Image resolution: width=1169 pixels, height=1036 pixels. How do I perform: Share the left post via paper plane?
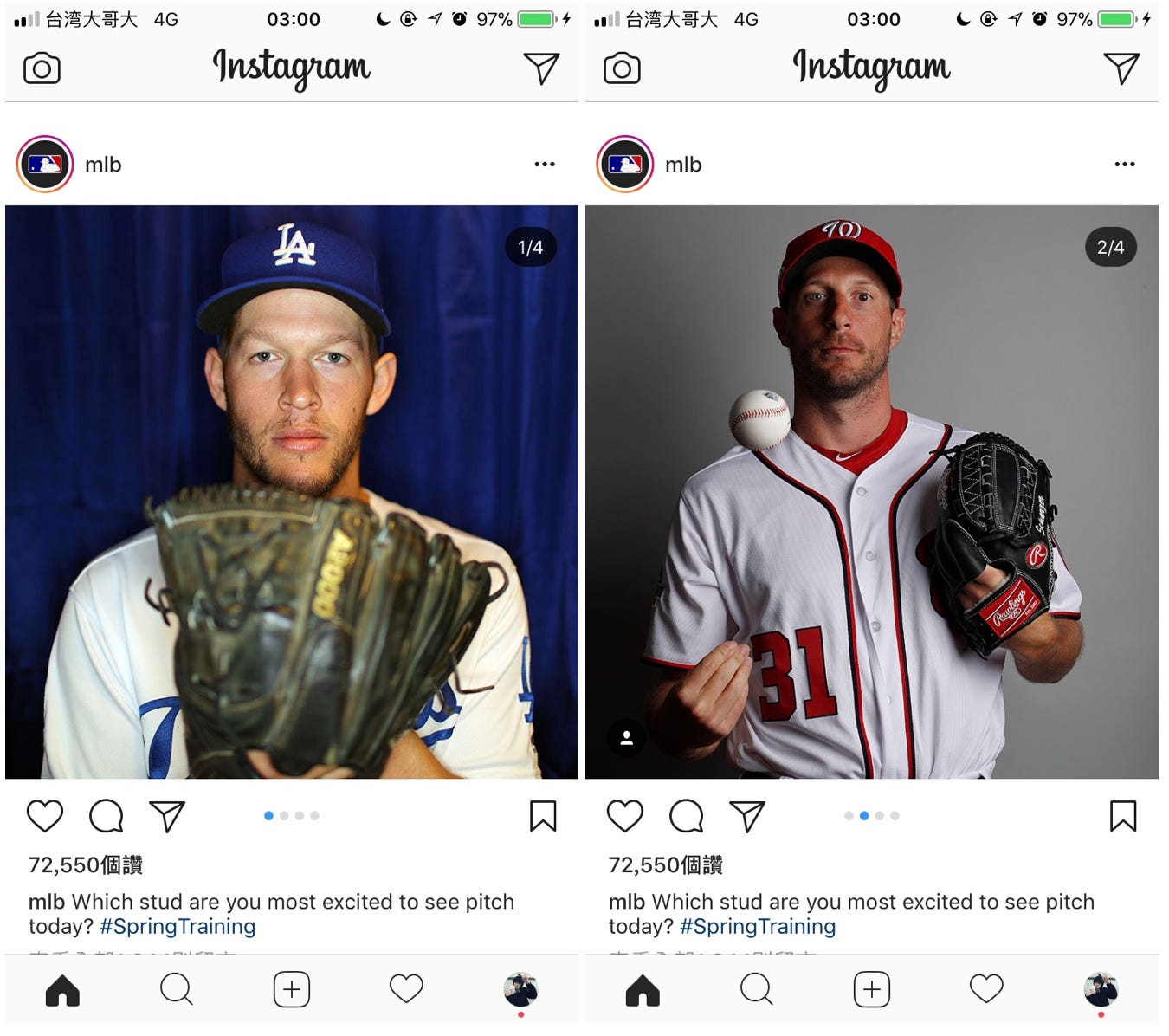click(x=167, y=816)
